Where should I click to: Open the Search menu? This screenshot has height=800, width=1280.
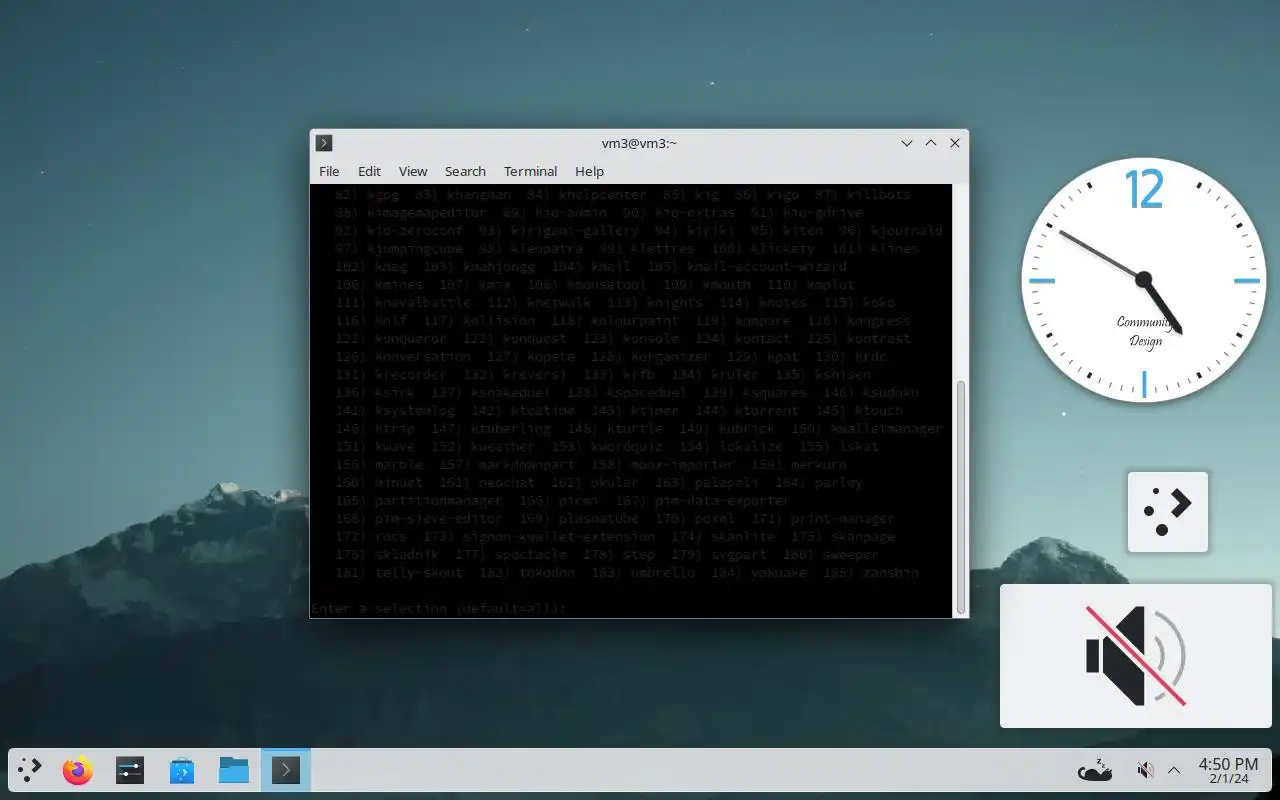[465, 171]
